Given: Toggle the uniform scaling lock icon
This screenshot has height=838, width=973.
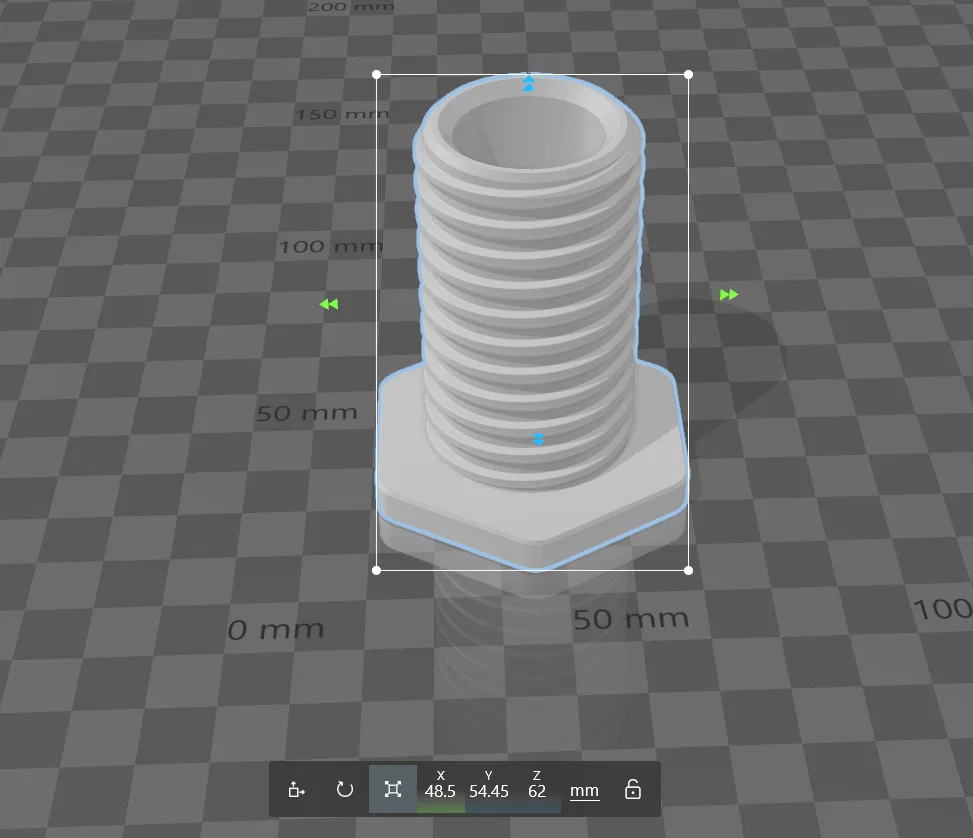Looking at the screenshot, I should 632,790.
